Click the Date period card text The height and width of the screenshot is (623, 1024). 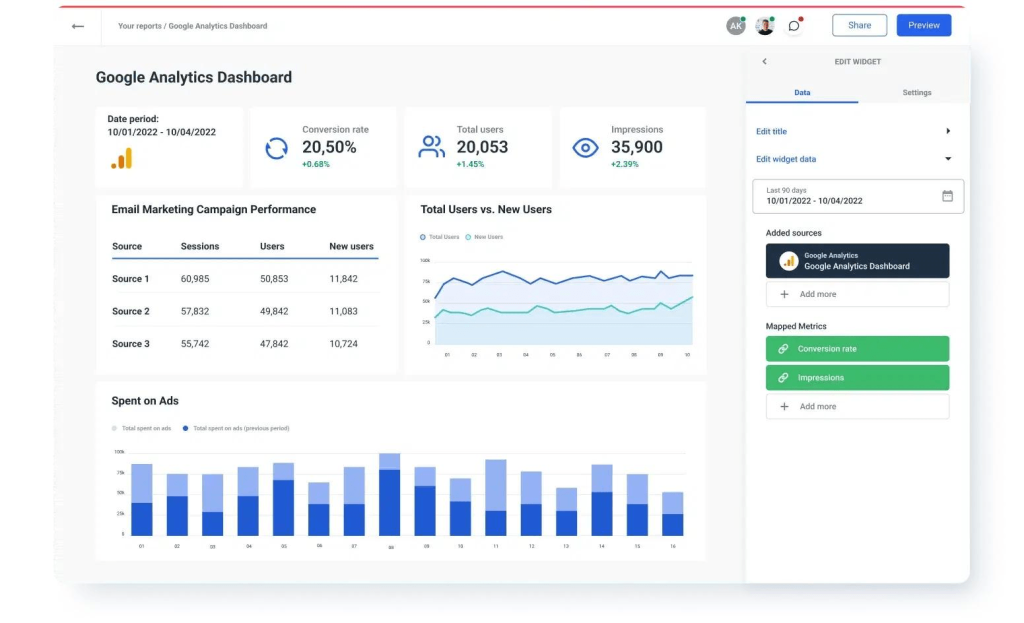161,125
